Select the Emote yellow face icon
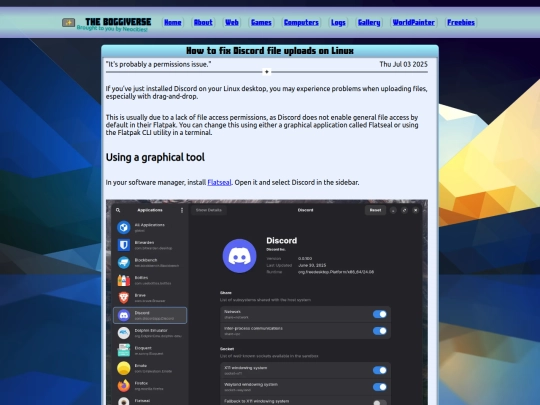 point(124,368)
